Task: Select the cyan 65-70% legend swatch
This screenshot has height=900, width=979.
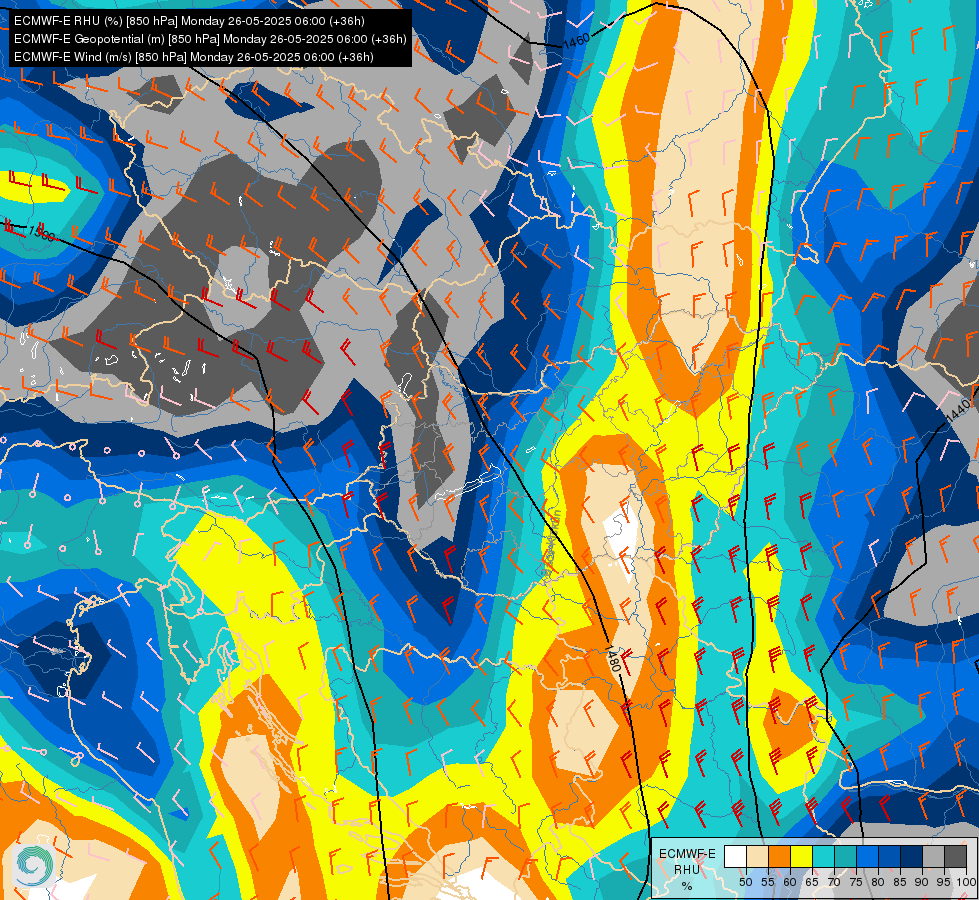Action: point(824,856)
